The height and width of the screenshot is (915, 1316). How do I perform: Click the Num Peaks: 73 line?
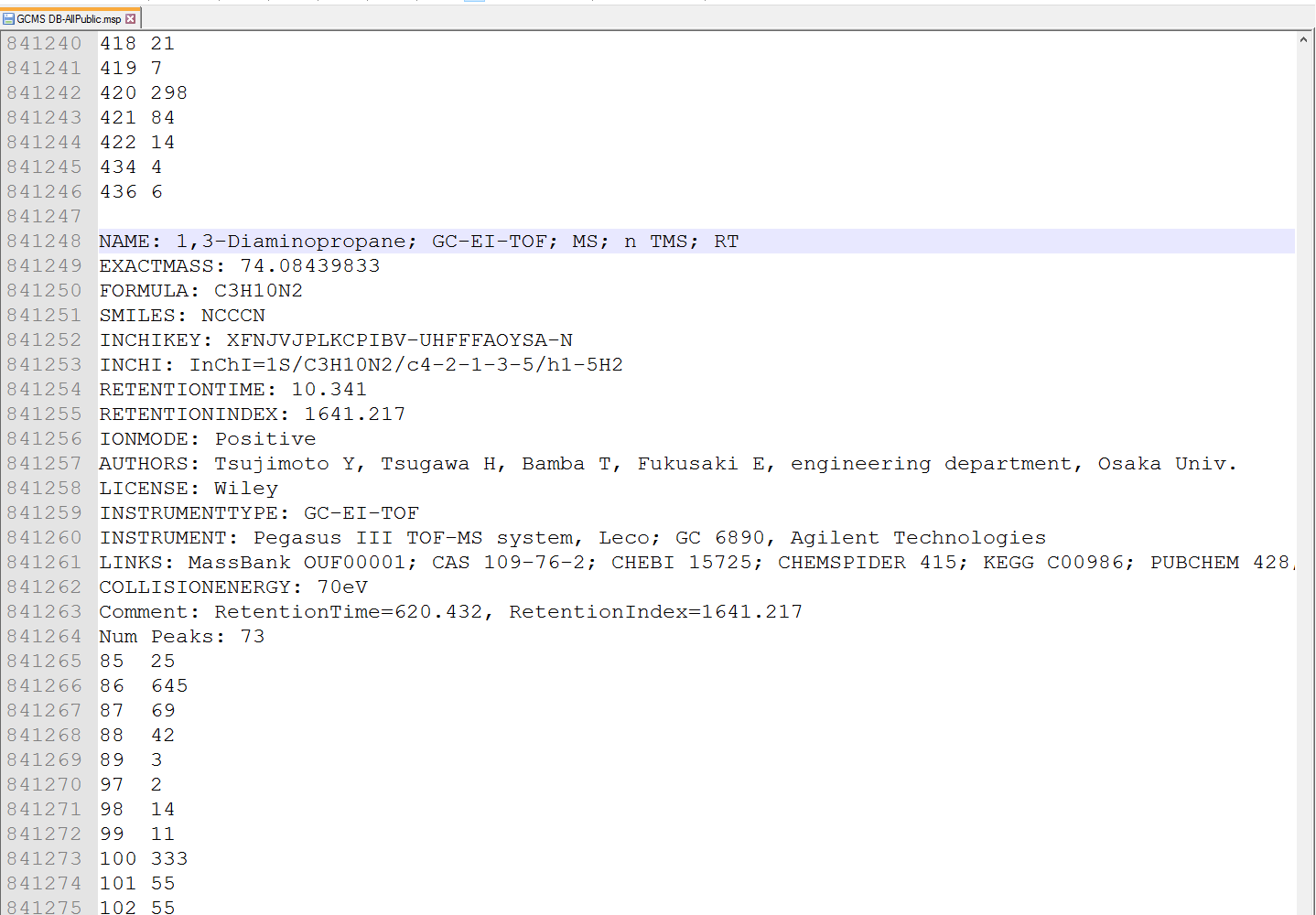(x=181, y=637)
